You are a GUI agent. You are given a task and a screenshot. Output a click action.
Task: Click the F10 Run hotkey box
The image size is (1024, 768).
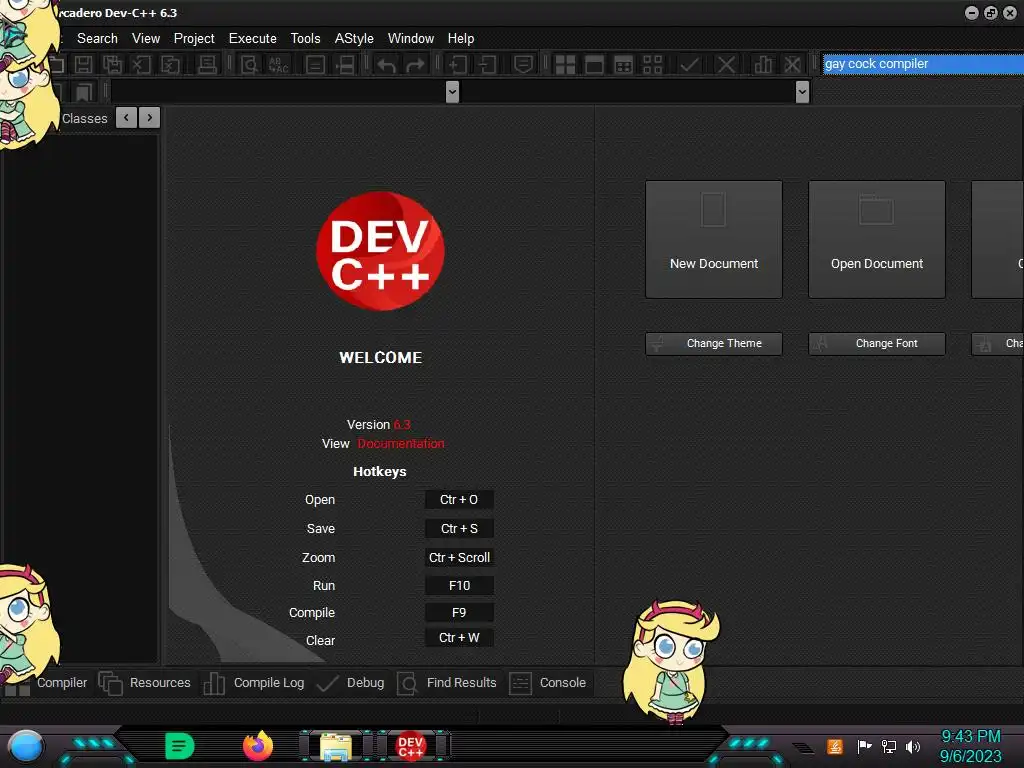pyautogui.click(x=459, y=586)
